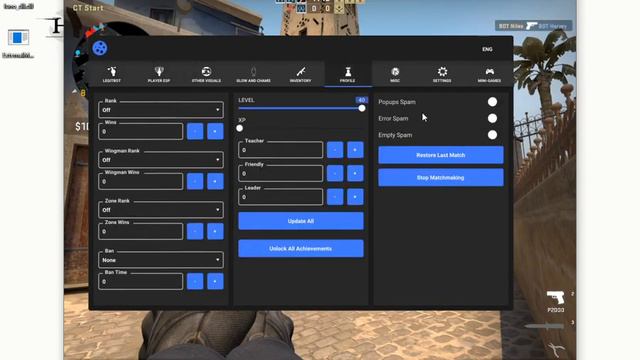The width and height of the screenshot is (640, 360).
Task: Click the Wingman Wins input field
Action: (140, 181)
